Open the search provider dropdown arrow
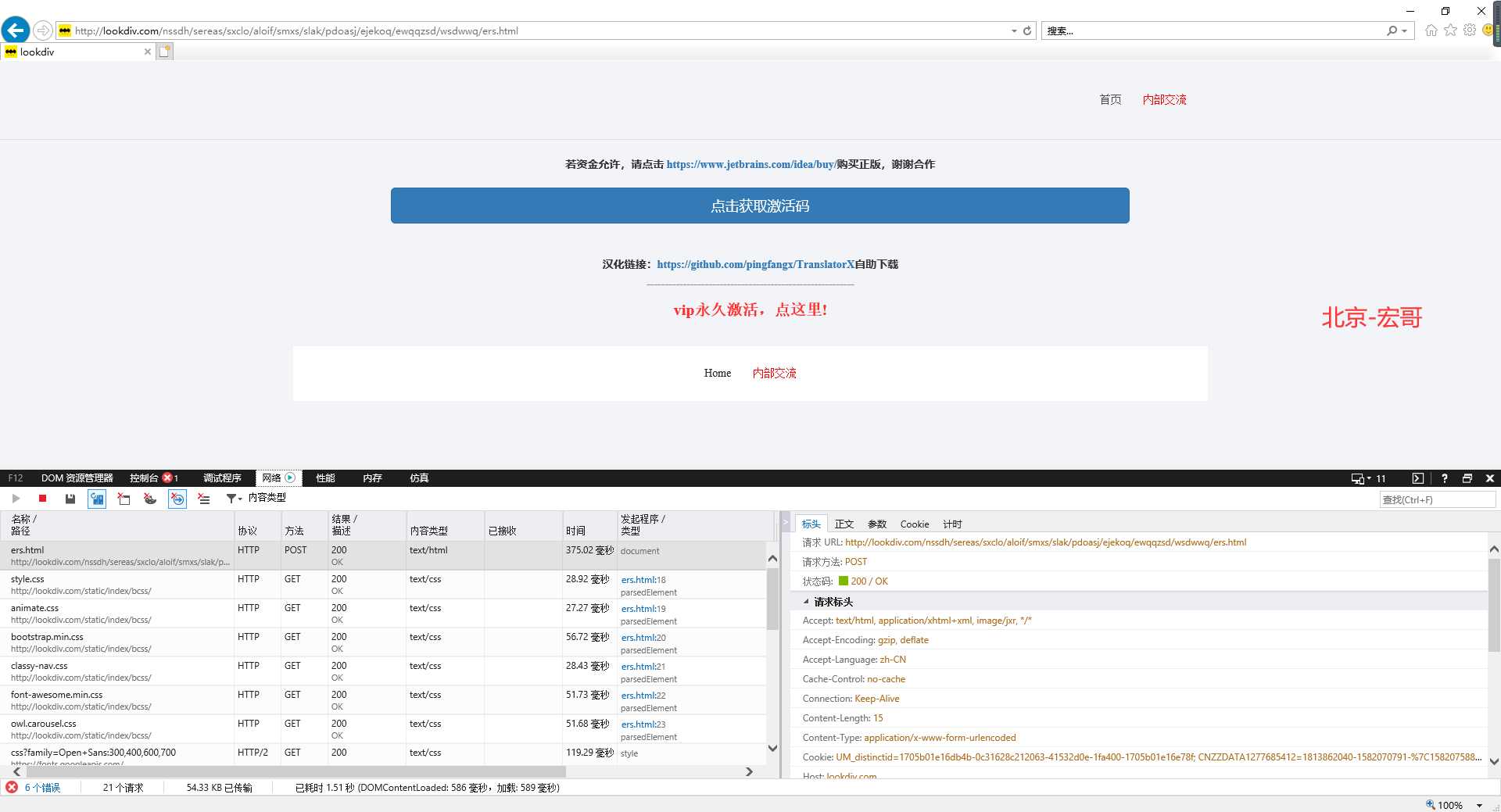This screenshot has width=1501, height=812. [1404, 31]
